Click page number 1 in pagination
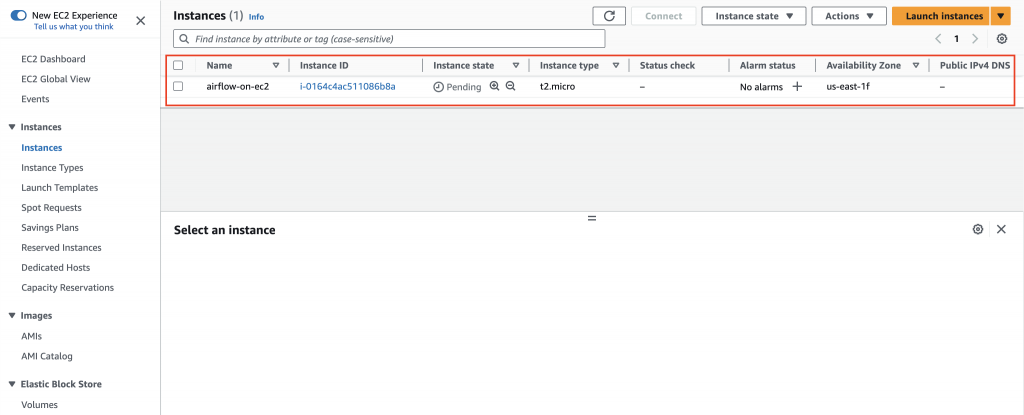 coord(957,39)
